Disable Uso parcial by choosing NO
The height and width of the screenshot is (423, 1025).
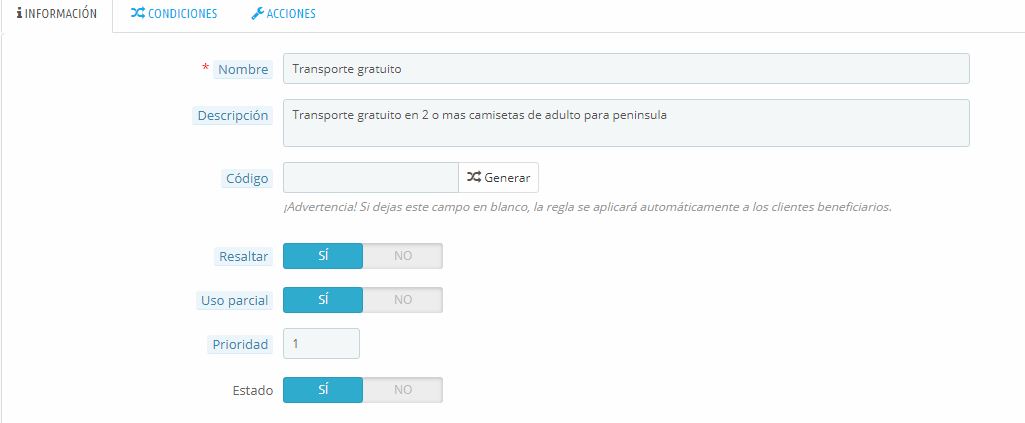[402, 300]
